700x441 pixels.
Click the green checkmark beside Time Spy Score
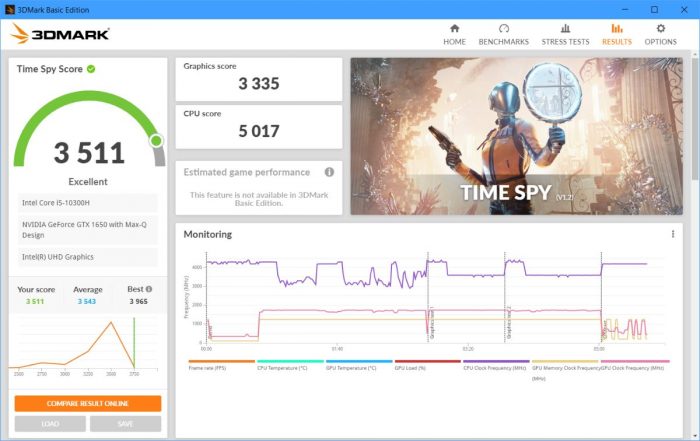click(x=91, y=69)
